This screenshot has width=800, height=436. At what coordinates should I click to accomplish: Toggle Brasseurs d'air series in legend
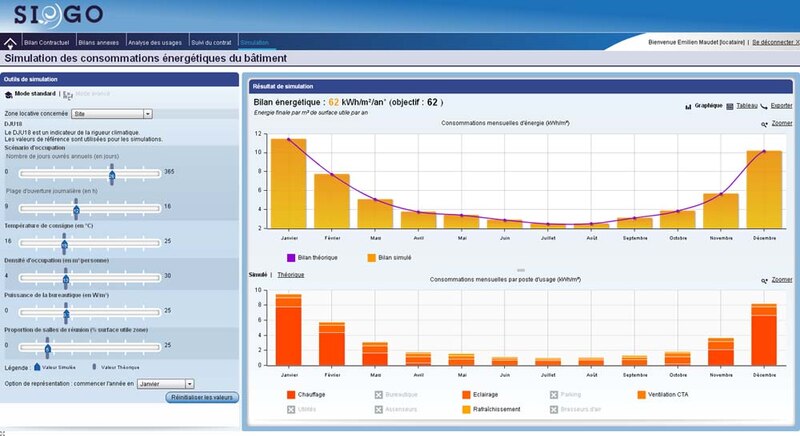(x=554, y=409)
